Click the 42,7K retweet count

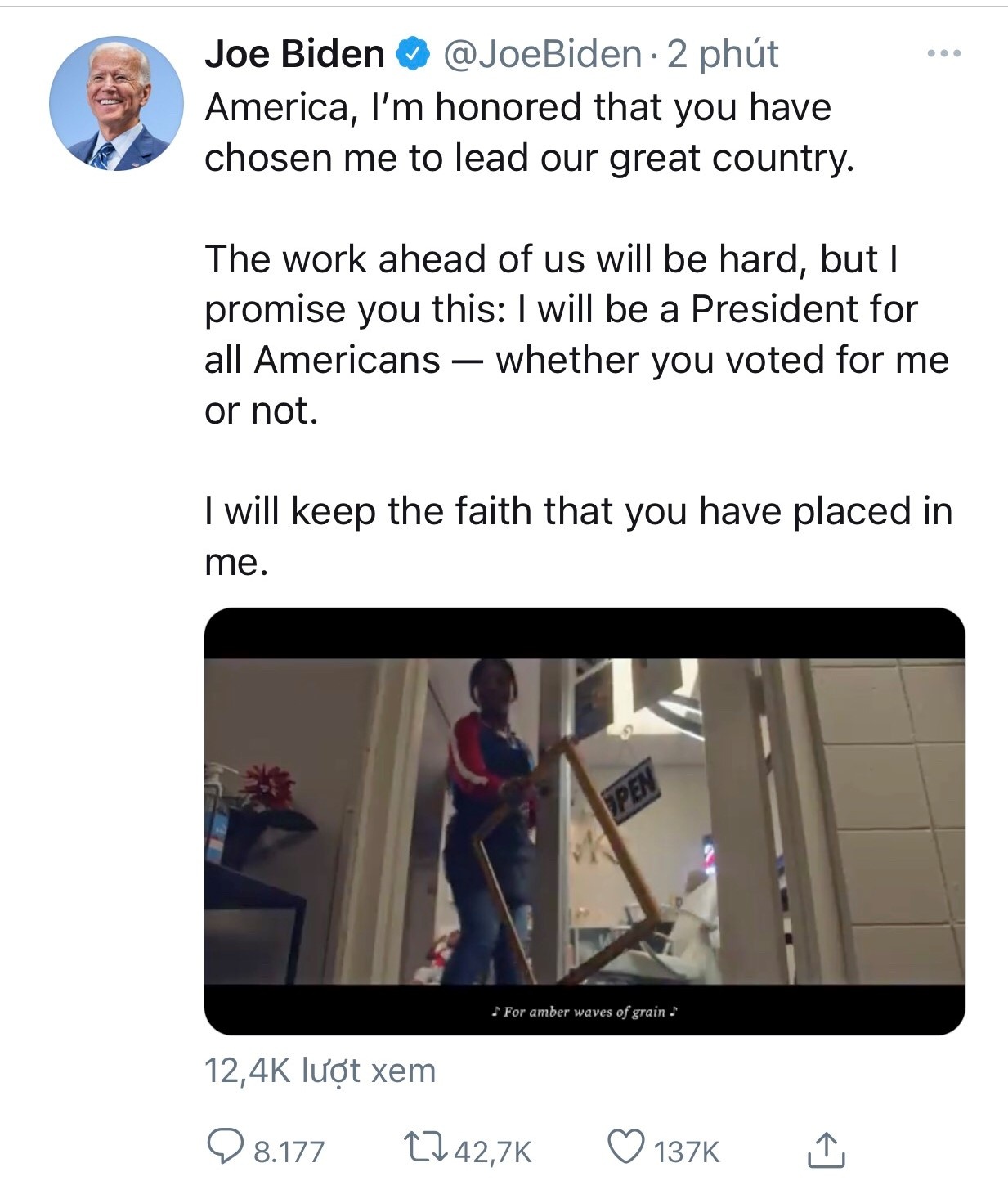[x=492, y=1152]
